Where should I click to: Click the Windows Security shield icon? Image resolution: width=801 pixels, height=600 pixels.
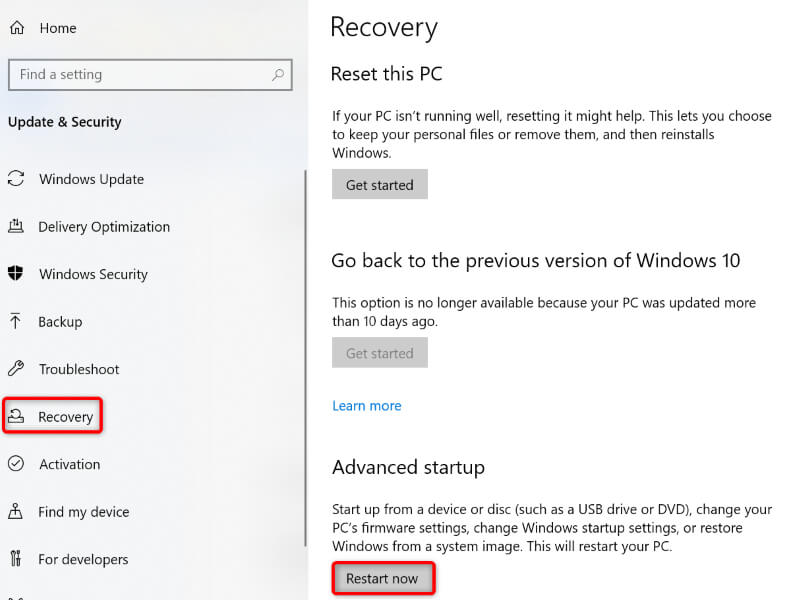pos(16,274)
